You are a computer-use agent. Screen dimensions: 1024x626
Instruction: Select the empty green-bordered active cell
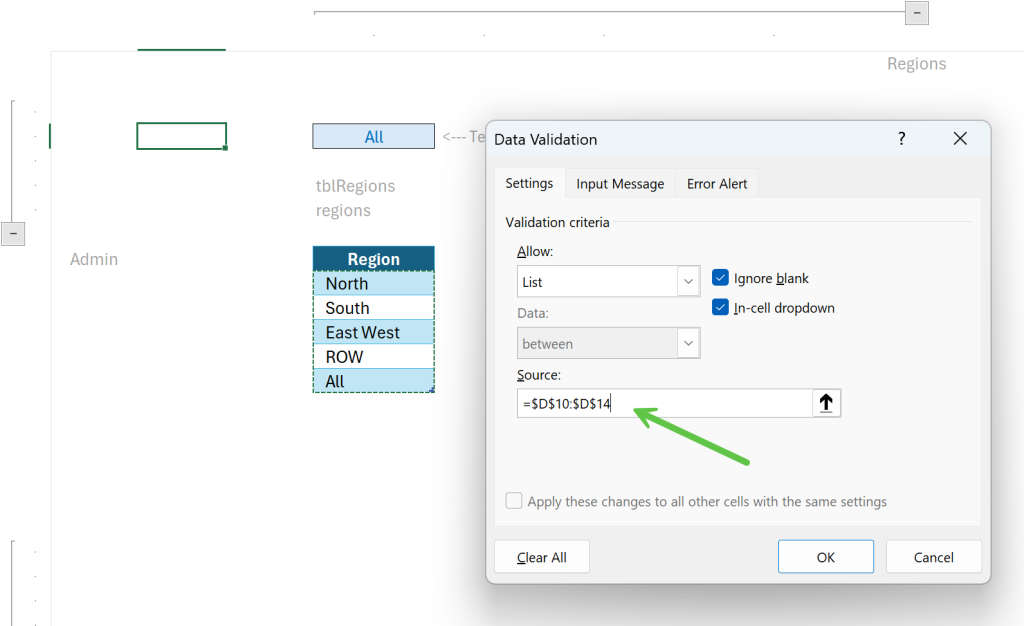pos(182,136)
